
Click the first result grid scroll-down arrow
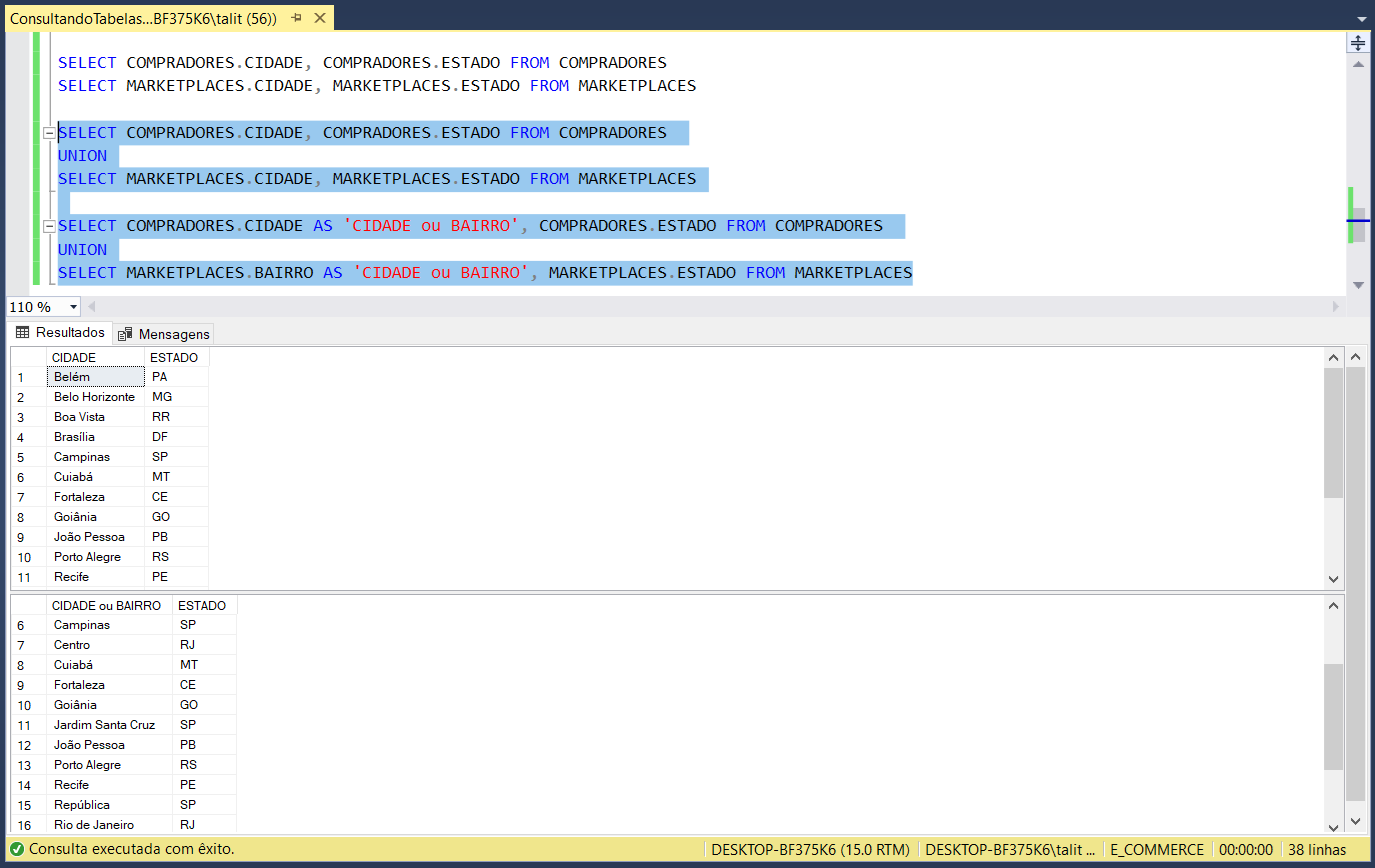(x=1333, y=579)
